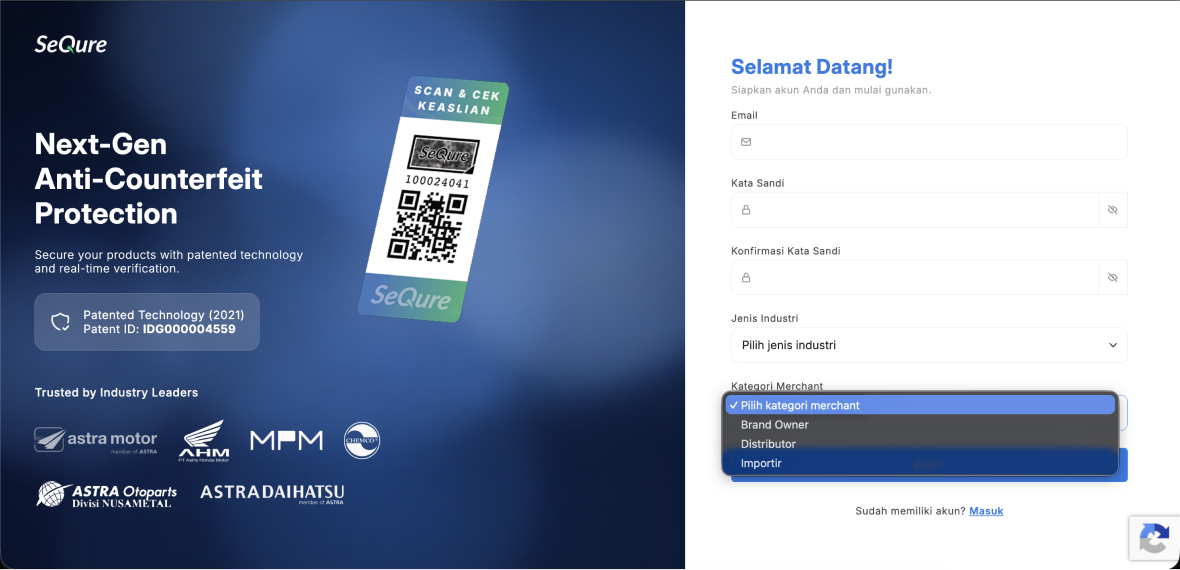Click the ASTRA DAIHATSU logo

click(x=272, y=494)
